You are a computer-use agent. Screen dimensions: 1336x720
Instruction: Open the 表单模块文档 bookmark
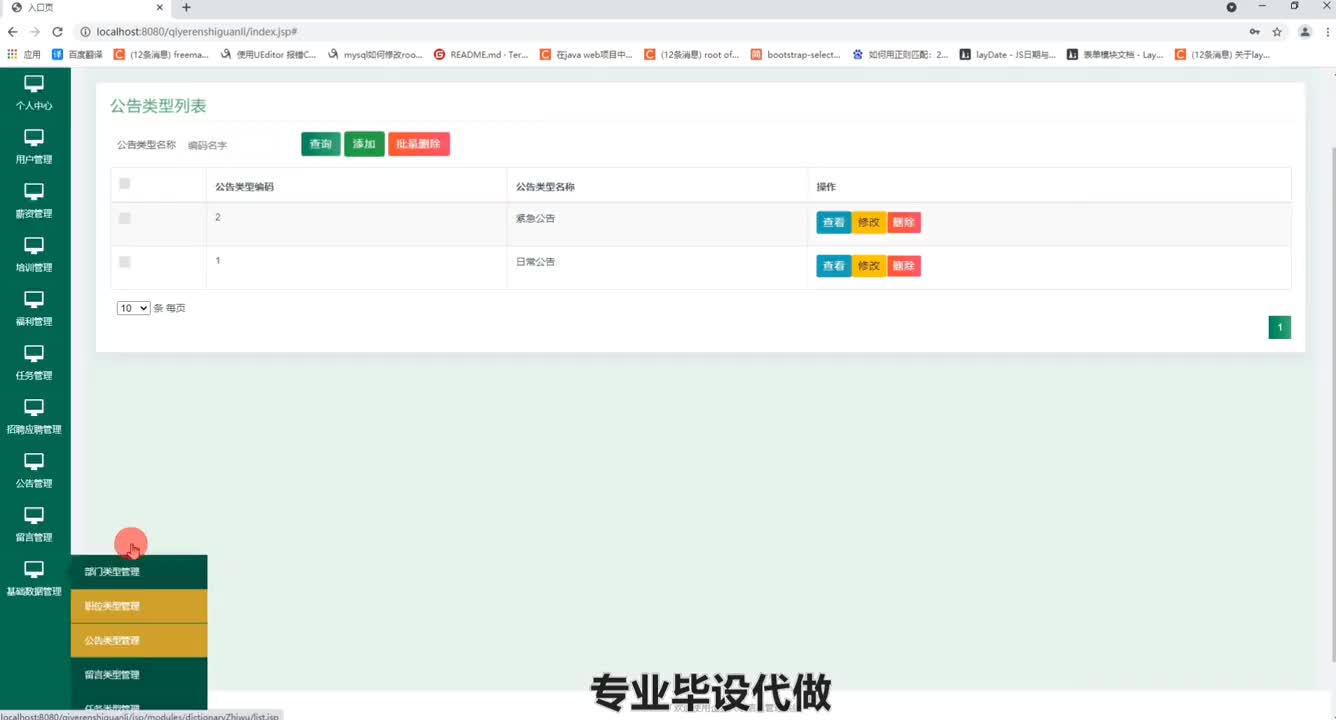[1115, 55]
